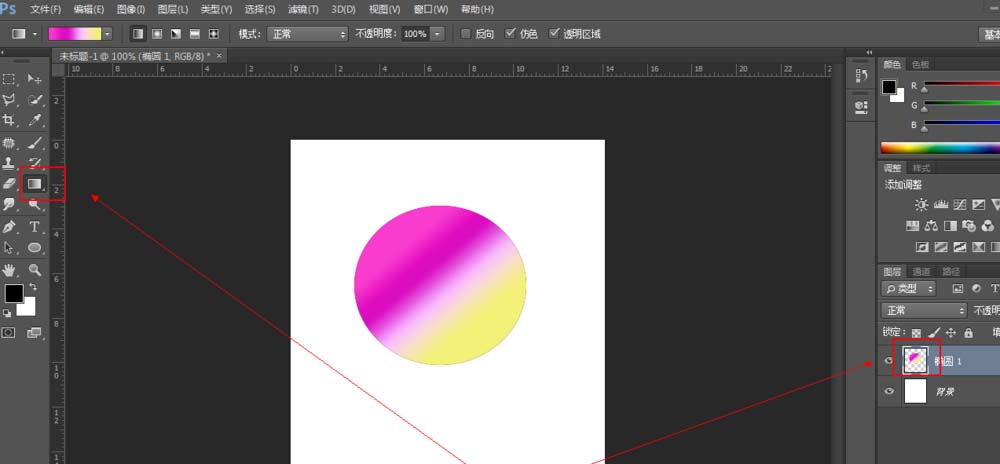Open the gradient picker dropdown arrow
This screenshot has height=464, width=1000.
pyautogui.click(x=107, y=34)
